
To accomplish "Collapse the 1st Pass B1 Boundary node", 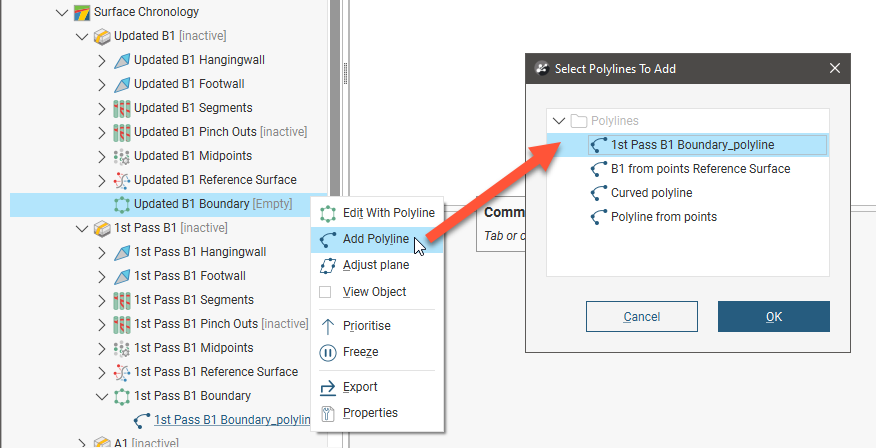I will [102, 396].
